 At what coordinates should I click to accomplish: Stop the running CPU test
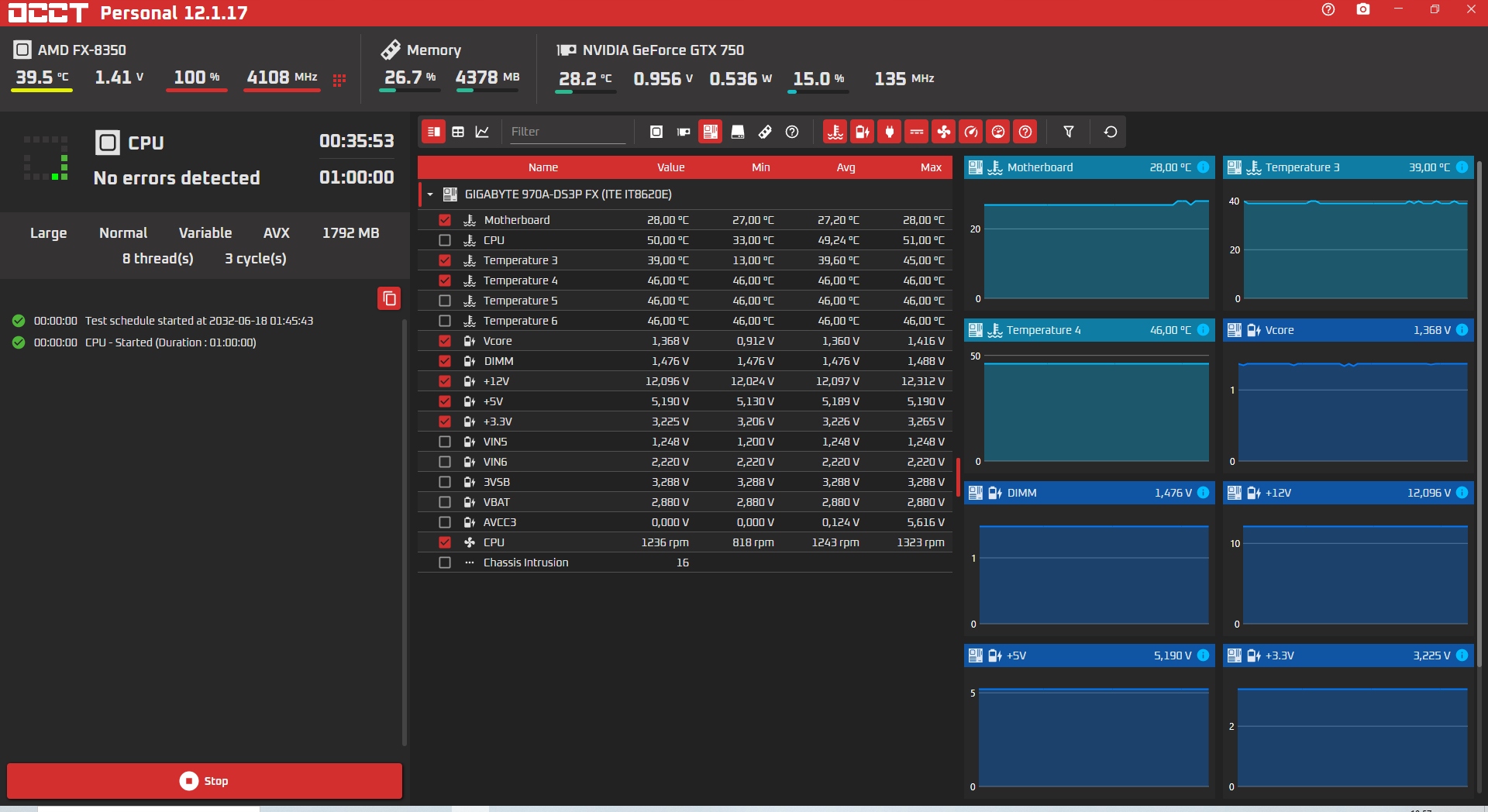[x=205, y=781]
